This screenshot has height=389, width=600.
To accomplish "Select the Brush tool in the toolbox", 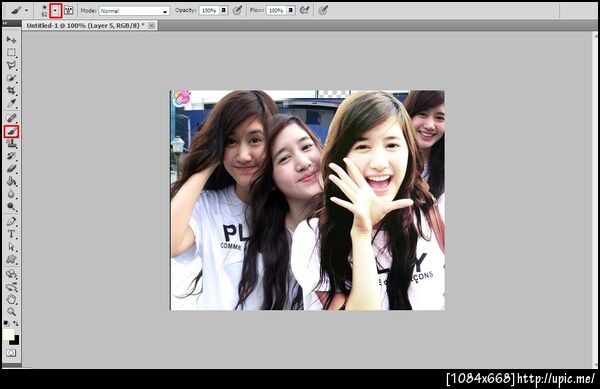I will (11, 132).
